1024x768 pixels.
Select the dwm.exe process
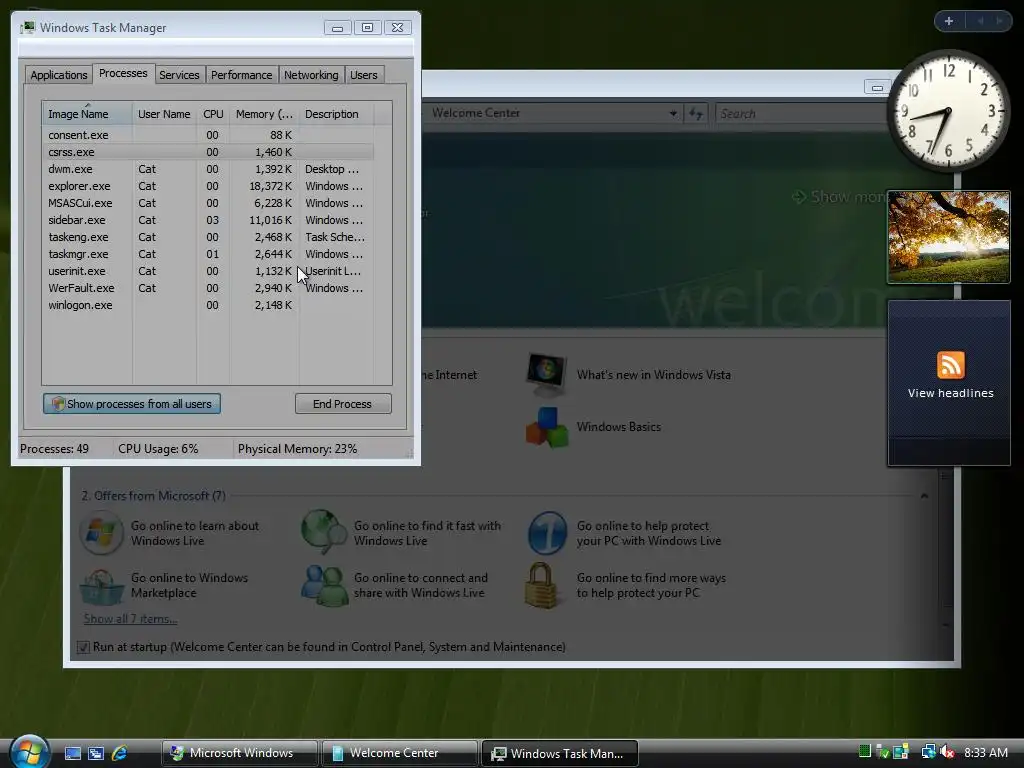(208, 169)
